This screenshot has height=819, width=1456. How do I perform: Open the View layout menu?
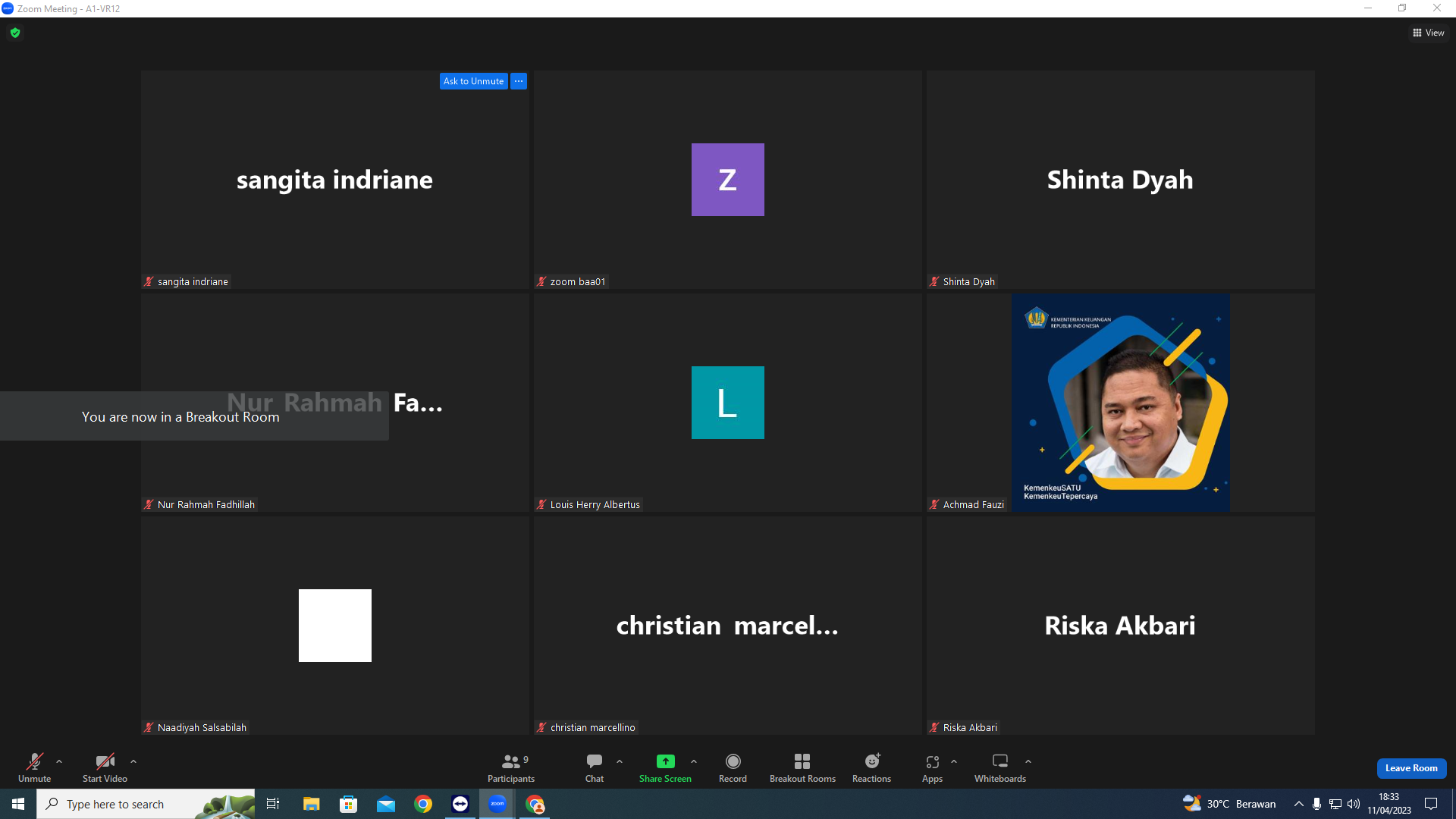(1429, 33)
